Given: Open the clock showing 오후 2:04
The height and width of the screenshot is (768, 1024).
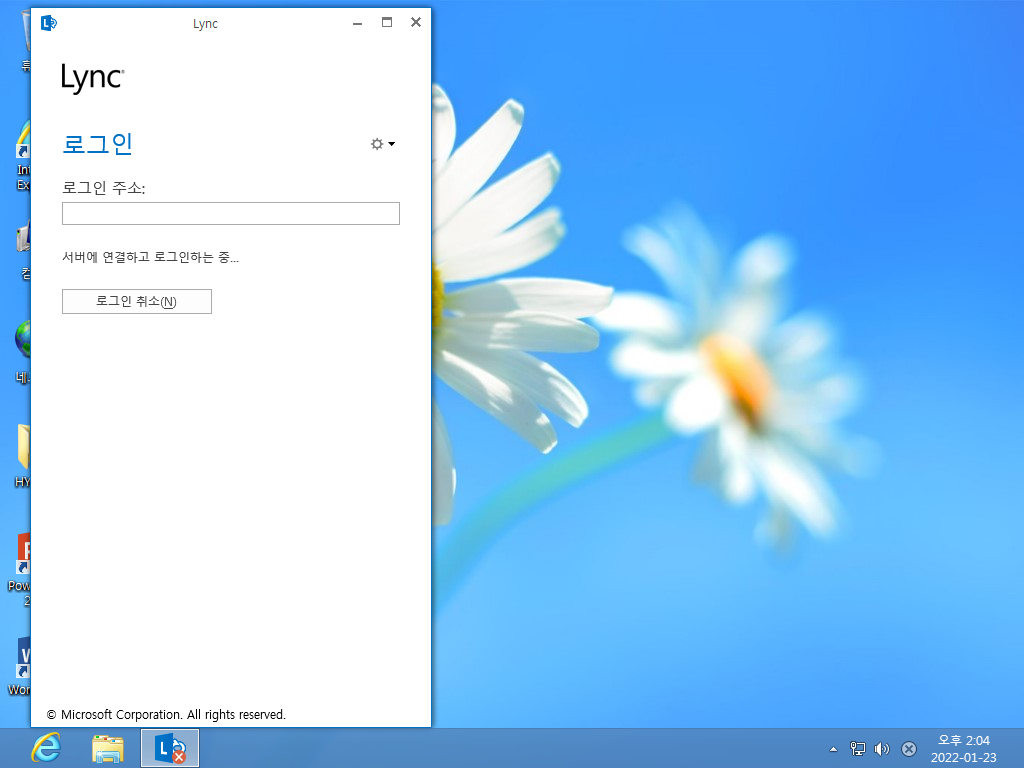Looking at the screenshot, I should (964, 748).
